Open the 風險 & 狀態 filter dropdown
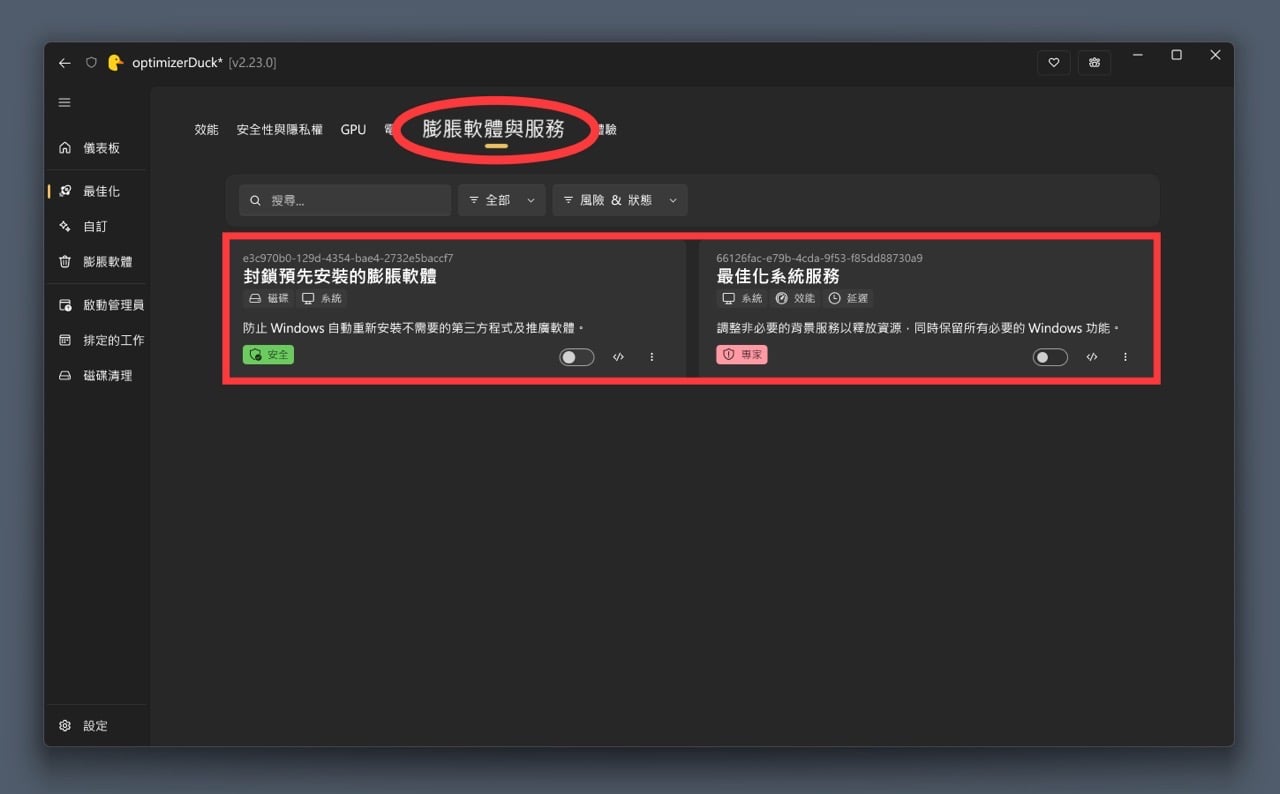Screen dimensions: 1280x794 (620, 200)
